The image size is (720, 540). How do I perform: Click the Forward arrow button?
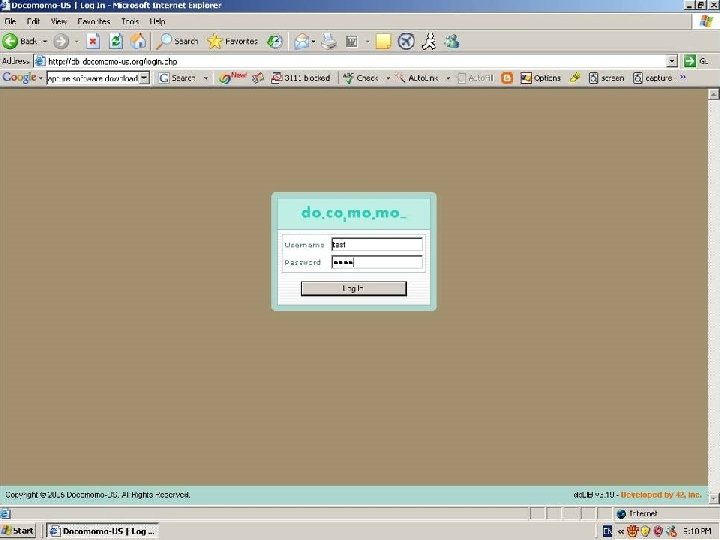(x=61, y=41)
